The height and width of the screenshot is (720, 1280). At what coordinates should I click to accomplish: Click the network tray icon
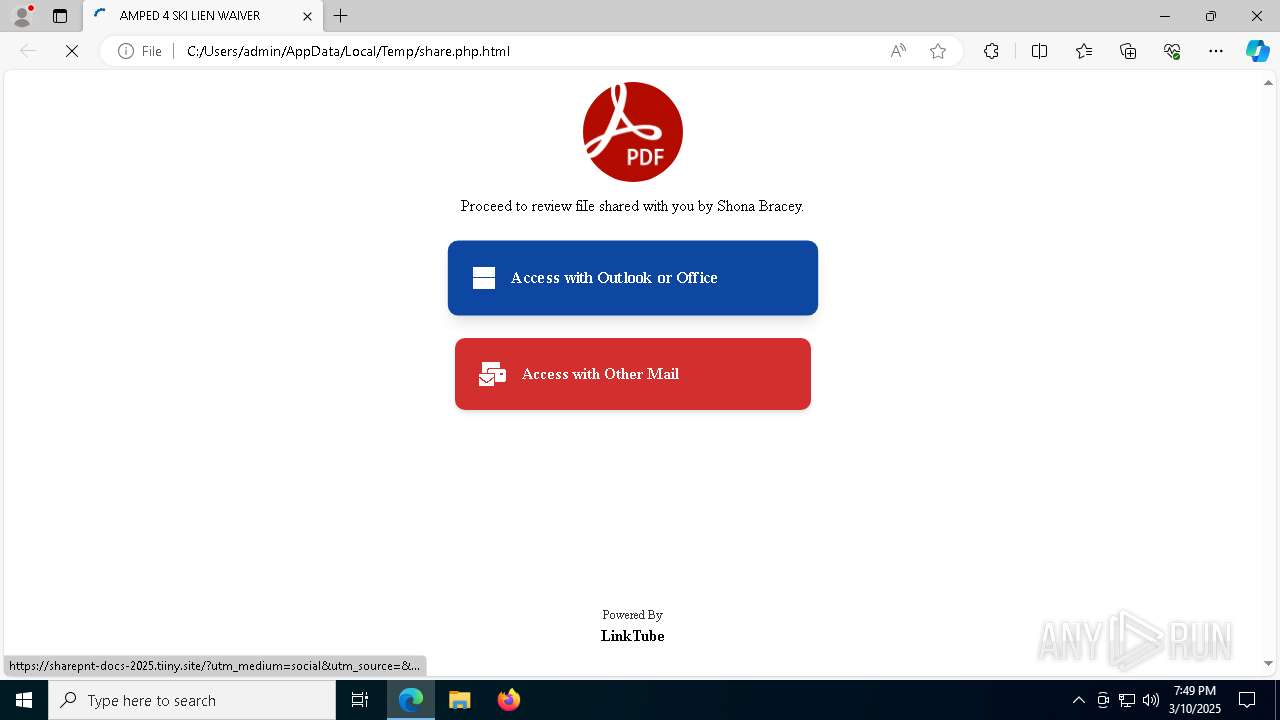[1127, 700]
